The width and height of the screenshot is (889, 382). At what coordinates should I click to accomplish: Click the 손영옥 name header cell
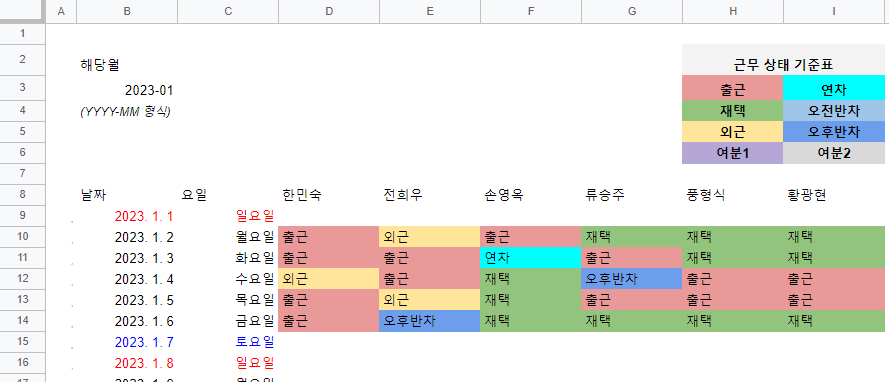point(531,195)
